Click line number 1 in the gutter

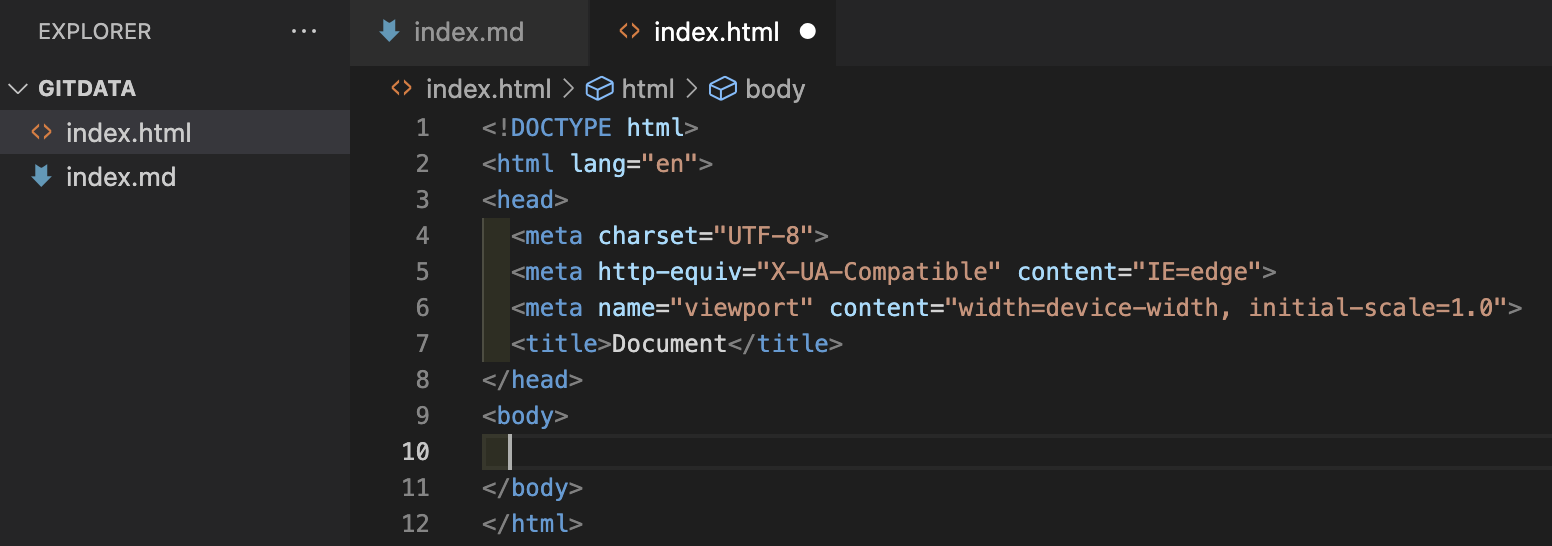click(422, 128)
